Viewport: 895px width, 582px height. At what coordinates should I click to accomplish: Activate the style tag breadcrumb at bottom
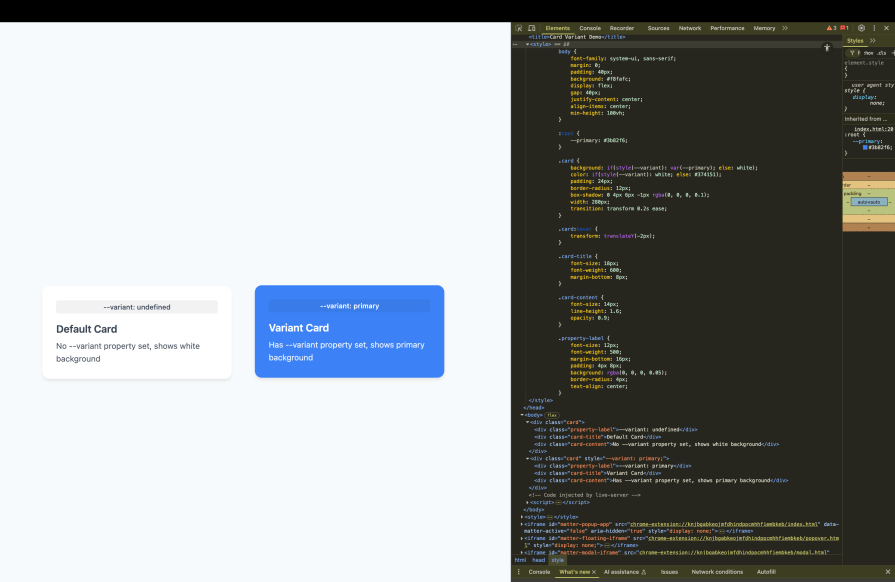pyautogui.click(x=556, y=561)
